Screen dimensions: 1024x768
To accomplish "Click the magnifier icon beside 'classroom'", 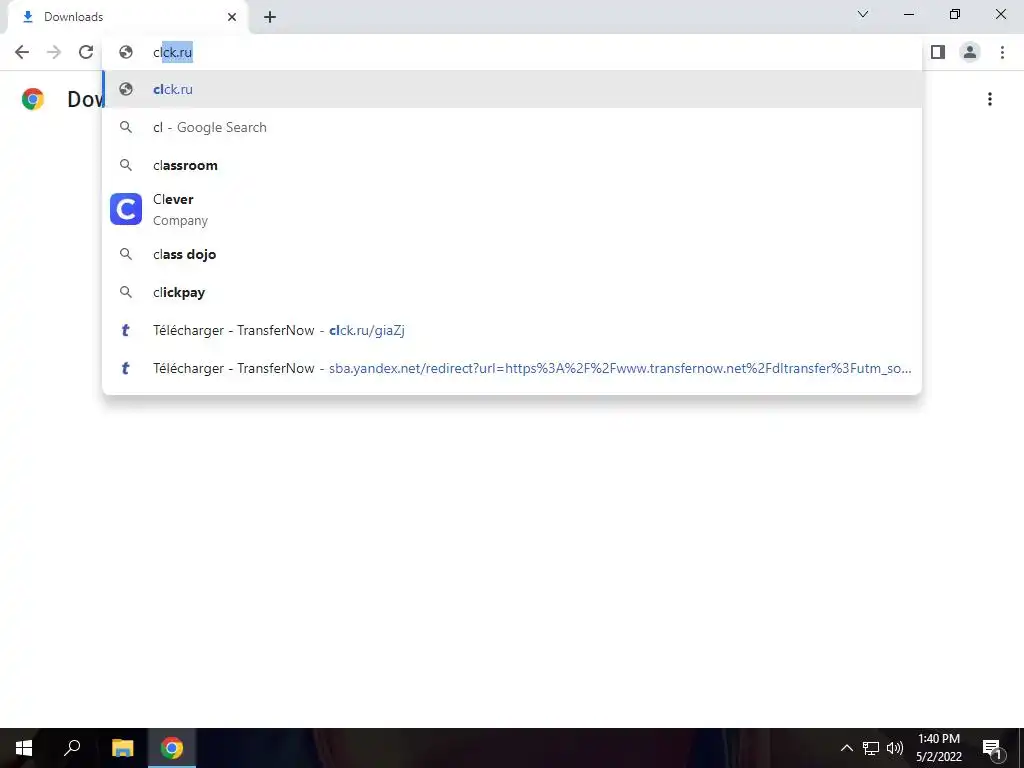I will 126,165.
